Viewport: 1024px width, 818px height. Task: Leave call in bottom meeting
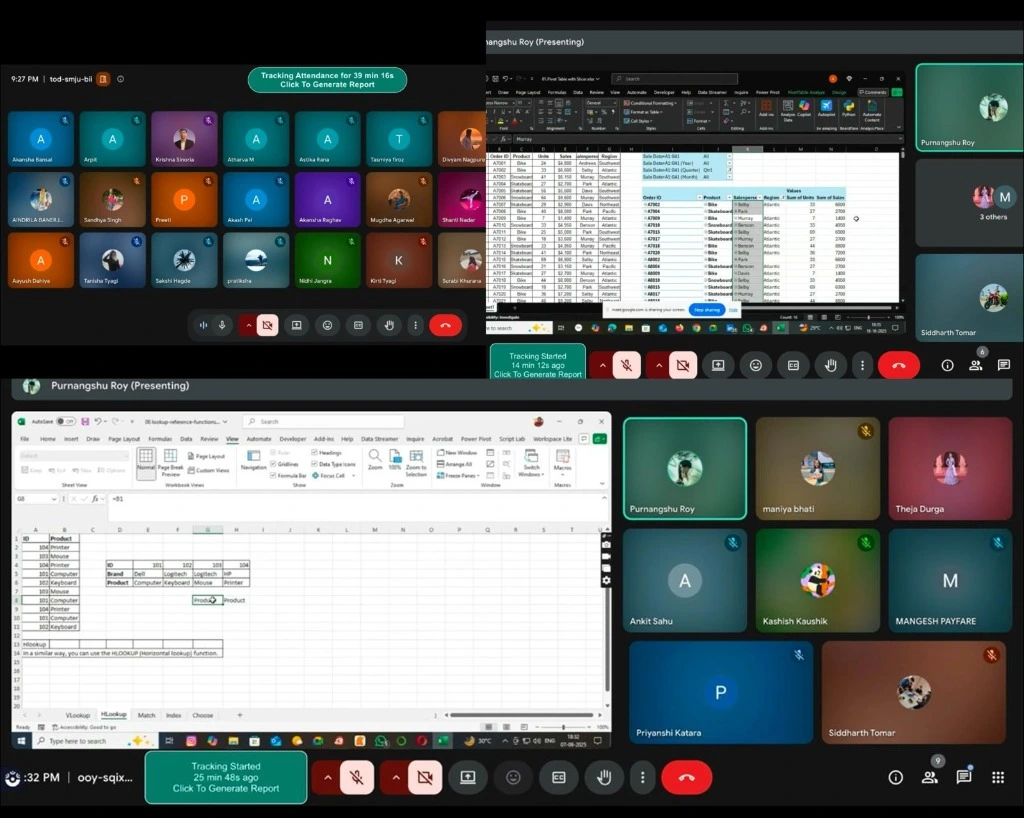[x=686, y=778]
